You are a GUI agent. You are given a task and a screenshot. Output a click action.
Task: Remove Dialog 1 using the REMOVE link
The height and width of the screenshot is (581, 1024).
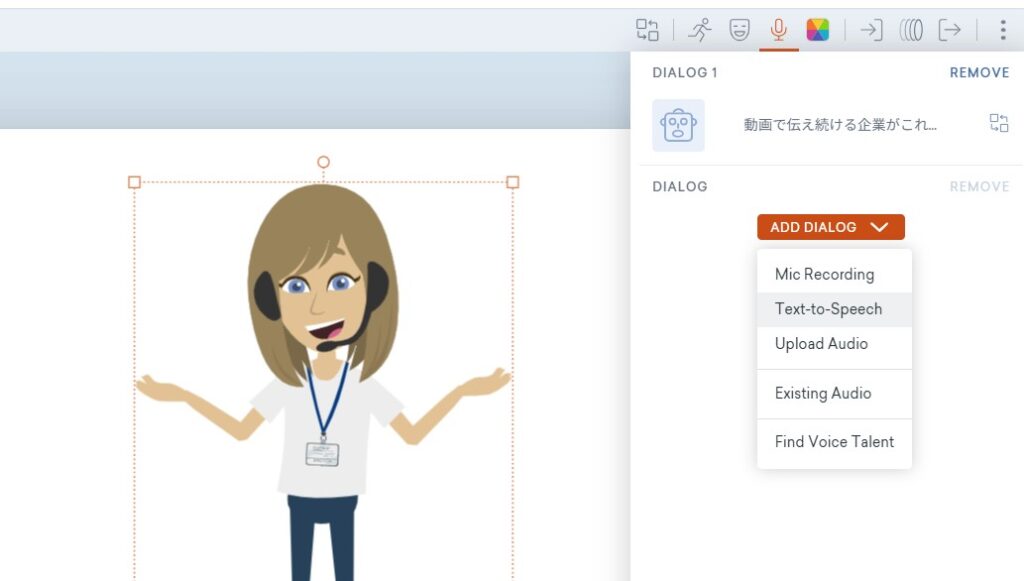pos(979,73)
